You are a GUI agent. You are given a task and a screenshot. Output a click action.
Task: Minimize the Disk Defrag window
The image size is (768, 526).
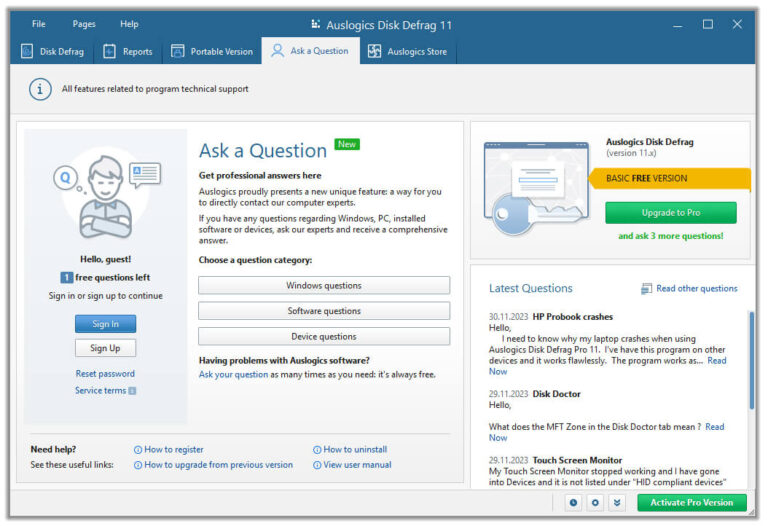677,24
